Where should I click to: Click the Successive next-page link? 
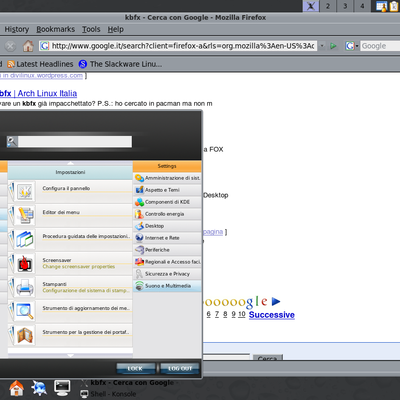[272, 315]
